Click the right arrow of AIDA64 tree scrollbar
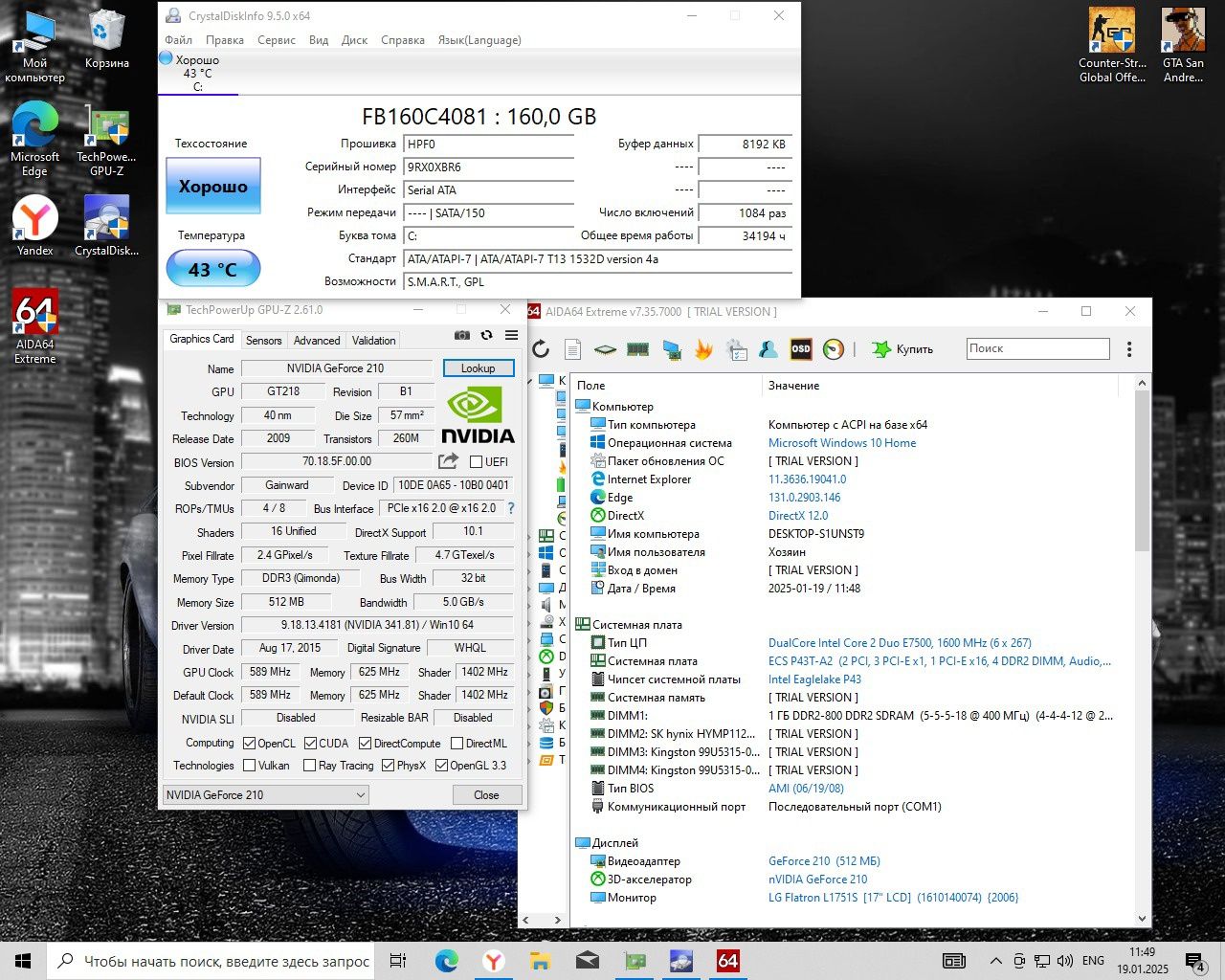 [559, 920]
